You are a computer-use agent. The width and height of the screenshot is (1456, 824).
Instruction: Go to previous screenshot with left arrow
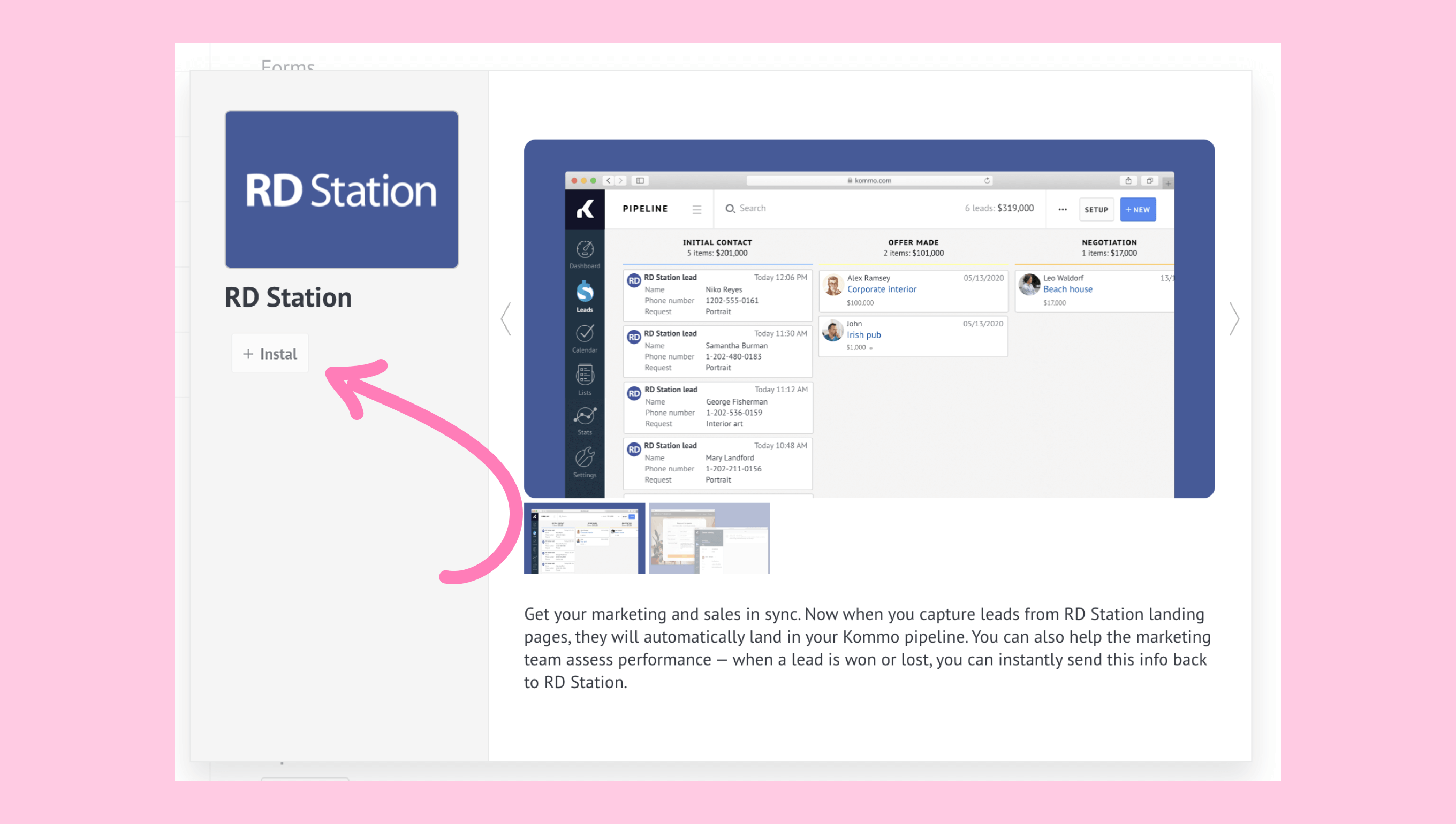coord(506,319)
